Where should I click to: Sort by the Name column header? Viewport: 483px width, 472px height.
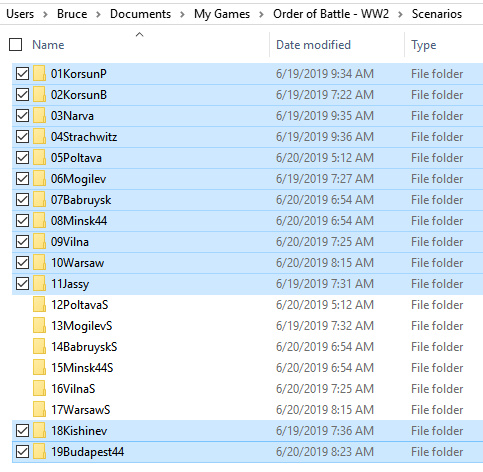click(x=48, y=45)
